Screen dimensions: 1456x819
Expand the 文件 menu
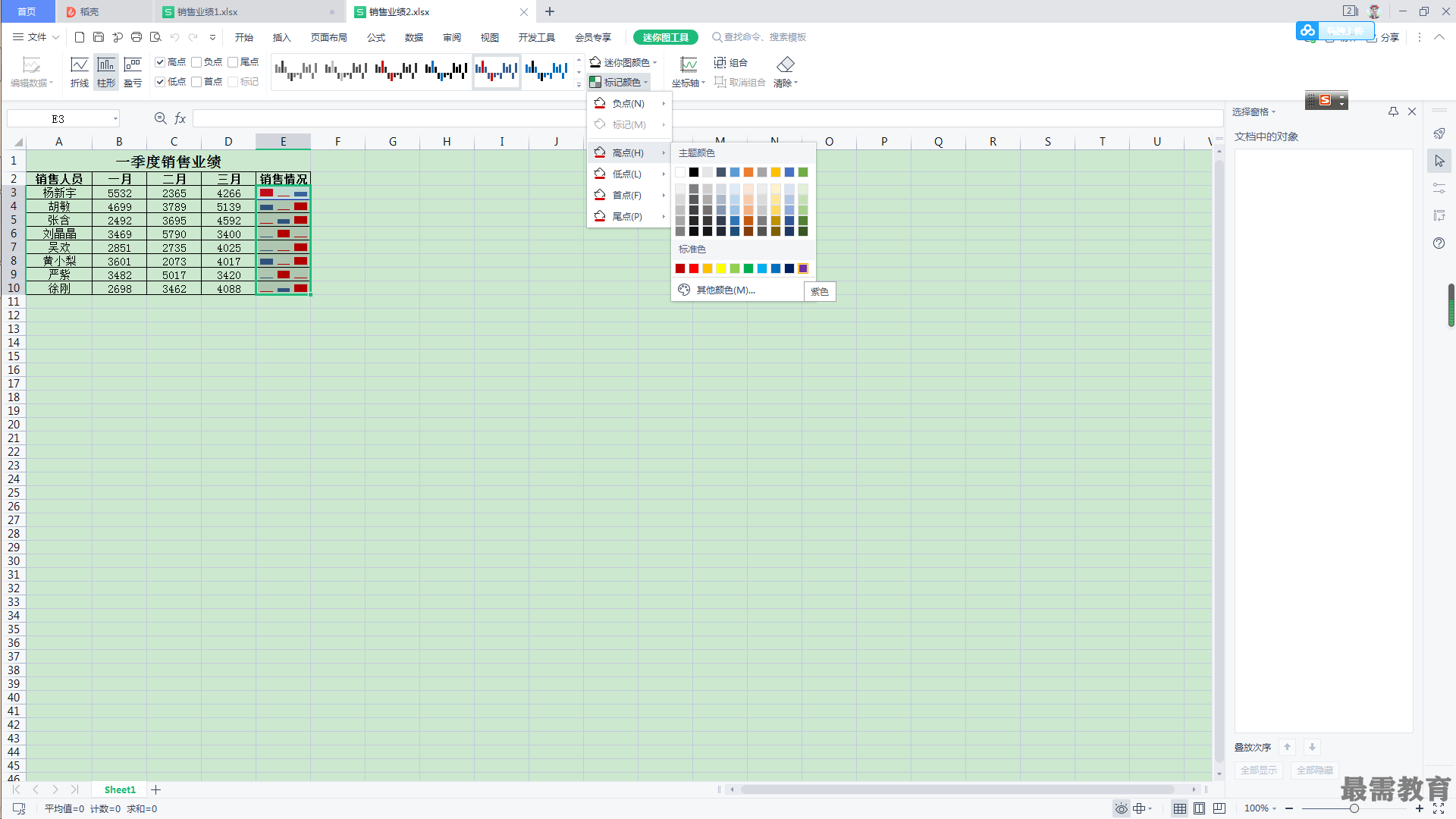[36, 37]
